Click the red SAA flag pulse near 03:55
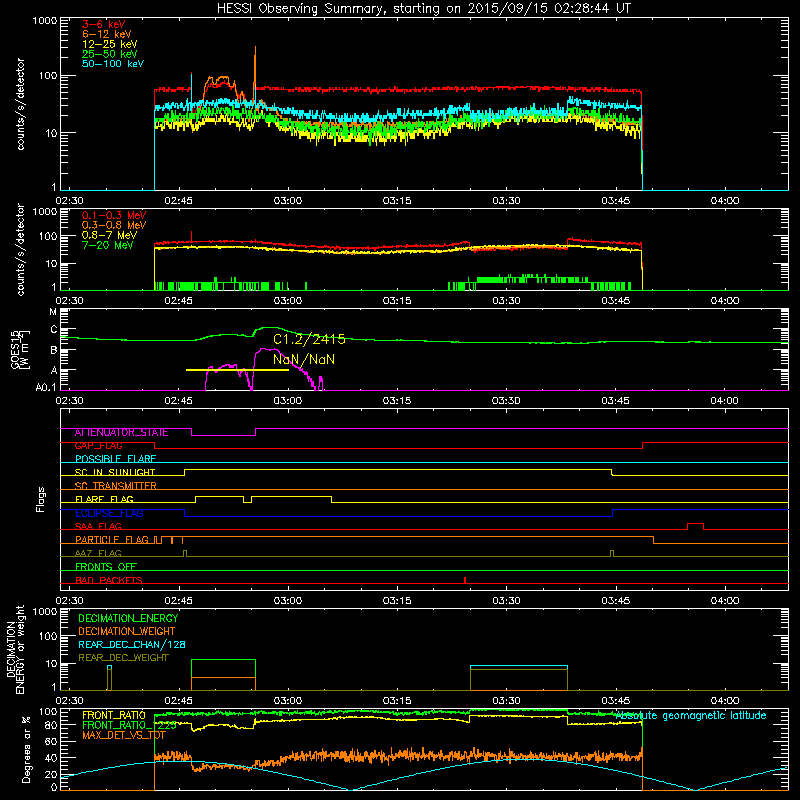The image size is (800, 800). [x=695, y=526]
